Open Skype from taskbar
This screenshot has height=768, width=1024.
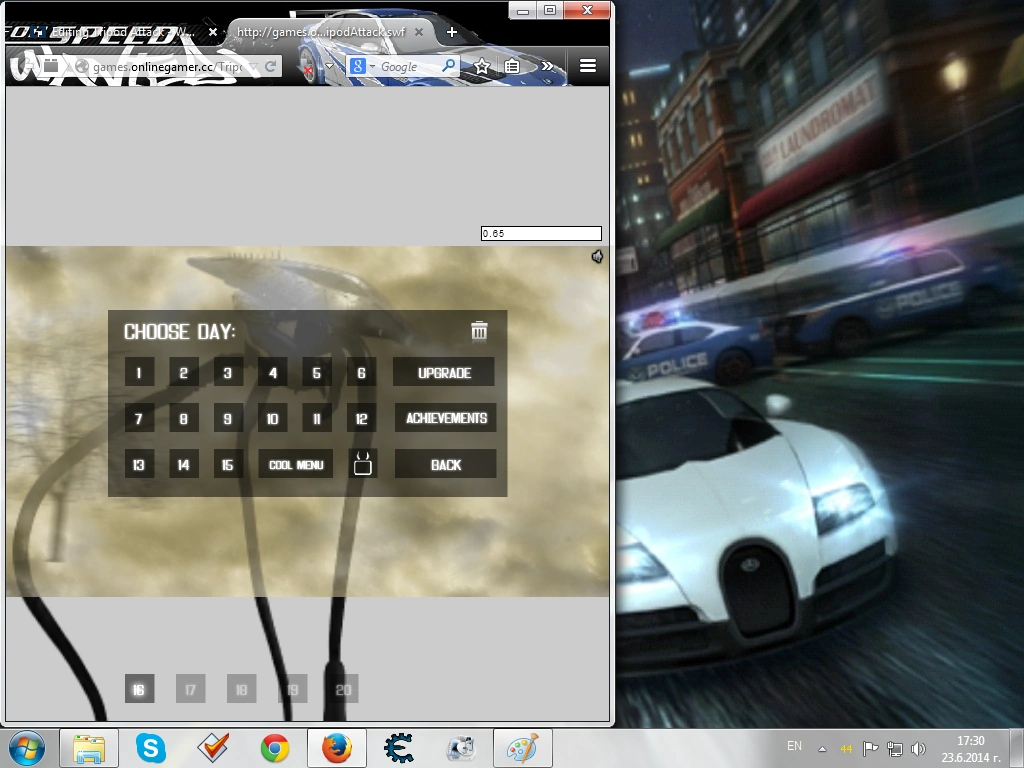[x=150, y=748]
